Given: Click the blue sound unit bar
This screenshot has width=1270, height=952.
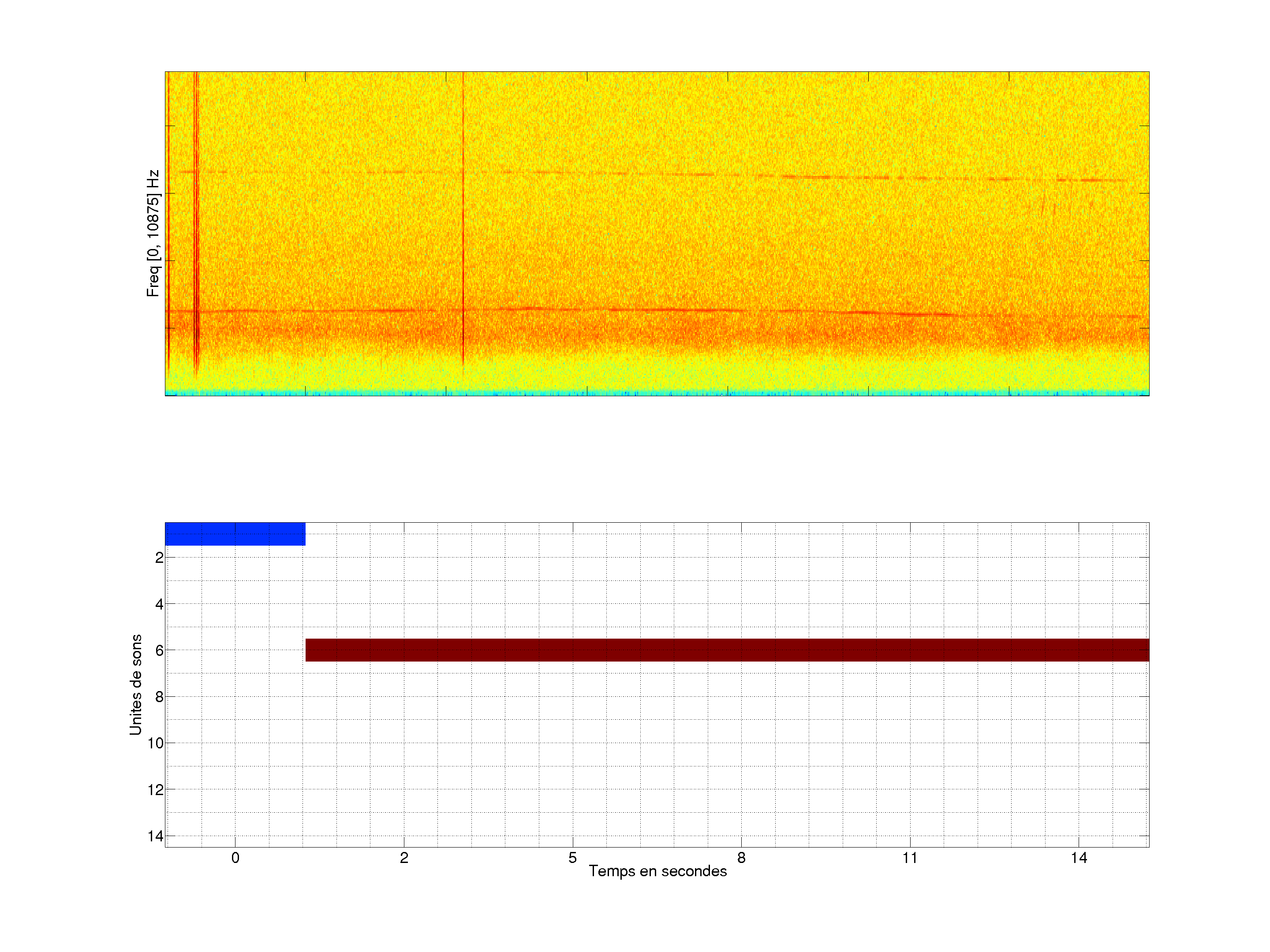Looking at the screenshot, I should [x=235, y=534].
